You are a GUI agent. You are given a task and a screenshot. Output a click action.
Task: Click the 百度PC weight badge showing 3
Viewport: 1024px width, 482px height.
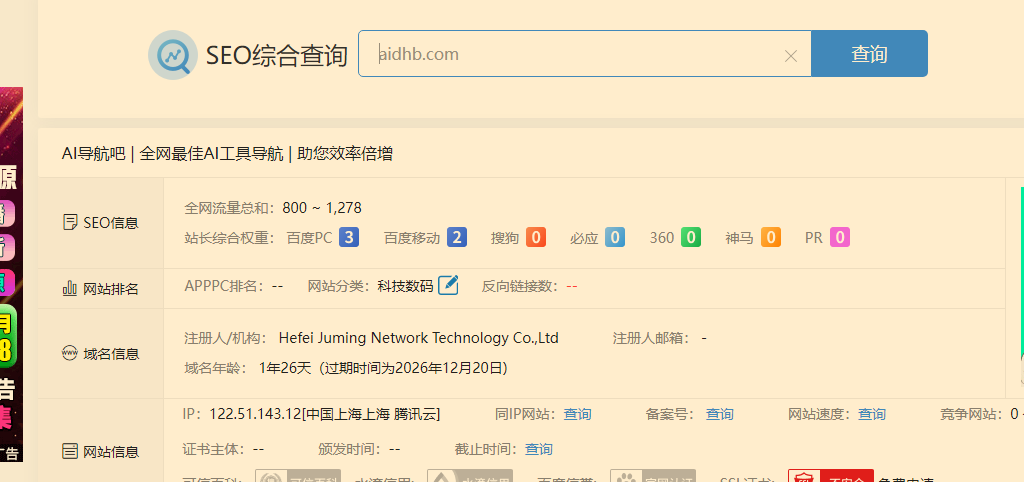point(349,237)
